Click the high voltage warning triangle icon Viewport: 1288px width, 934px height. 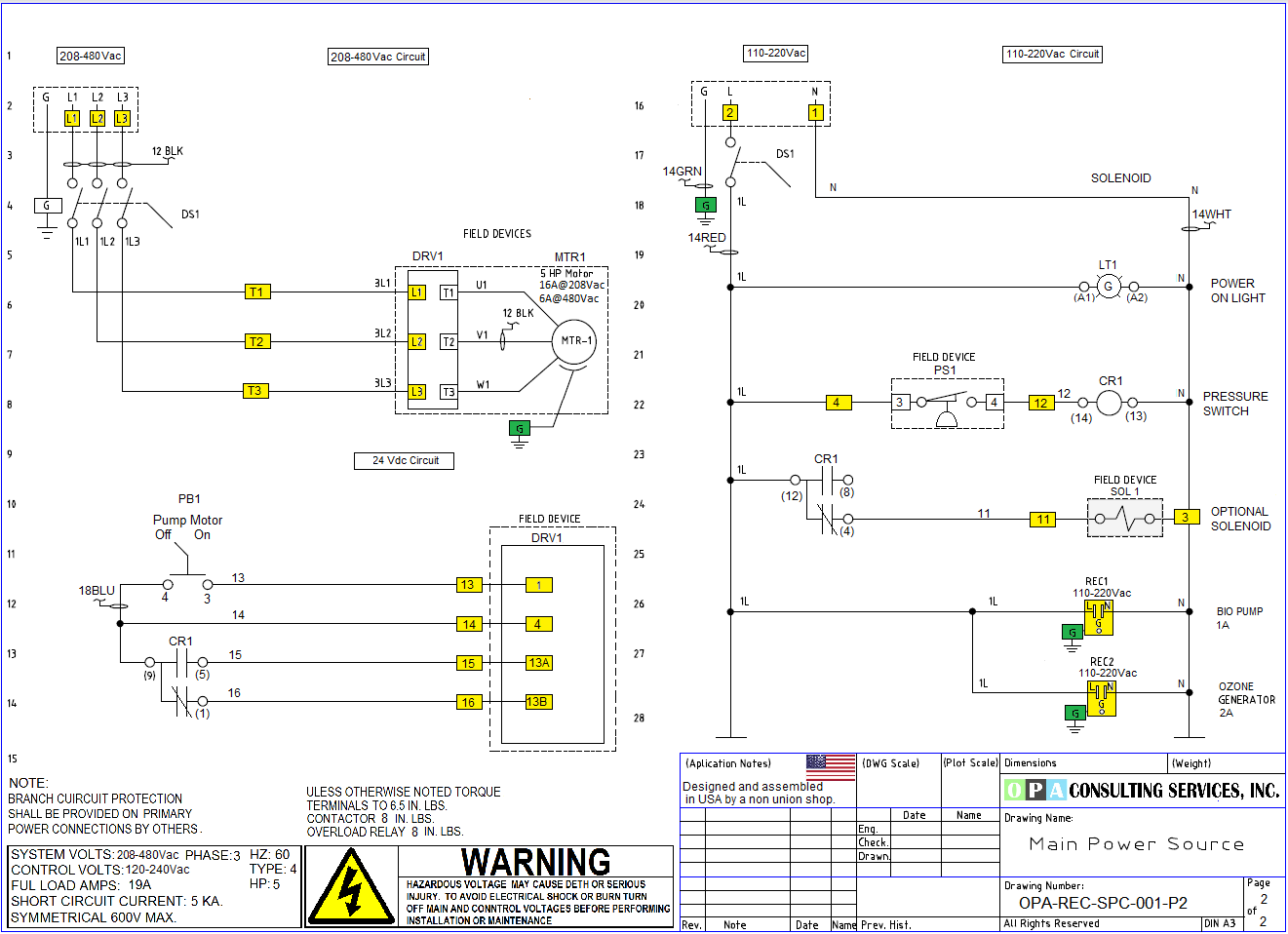tap(351, 887)
